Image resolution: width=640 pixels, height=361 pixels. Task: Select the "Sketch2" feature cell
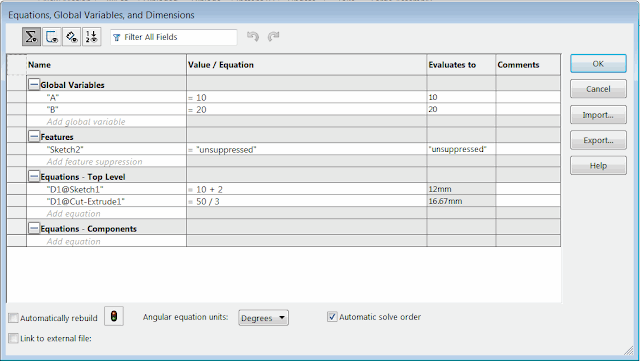[x=106, y=149]
